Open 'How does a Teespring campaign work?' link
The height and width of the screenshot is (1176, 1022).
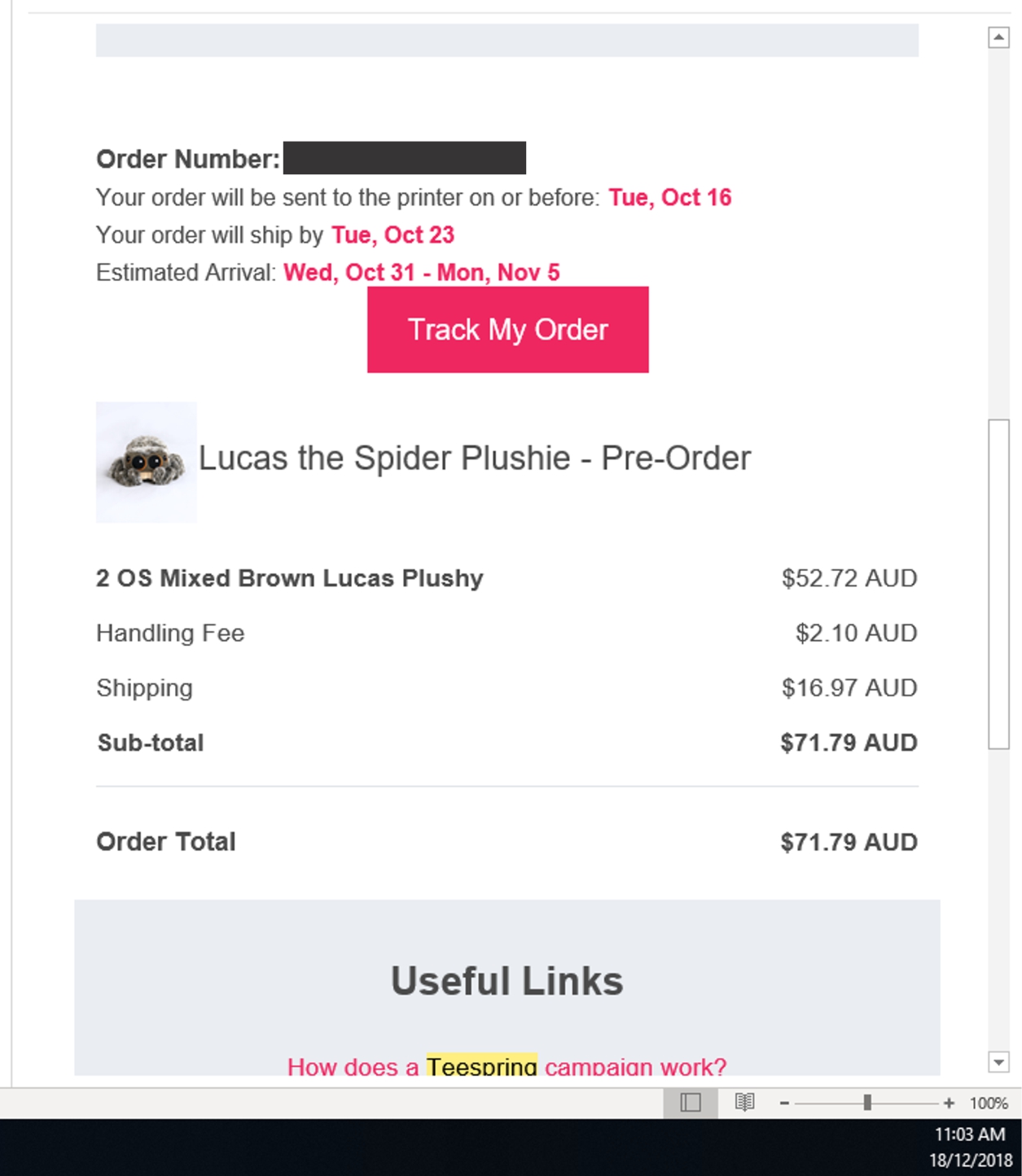507,1065
